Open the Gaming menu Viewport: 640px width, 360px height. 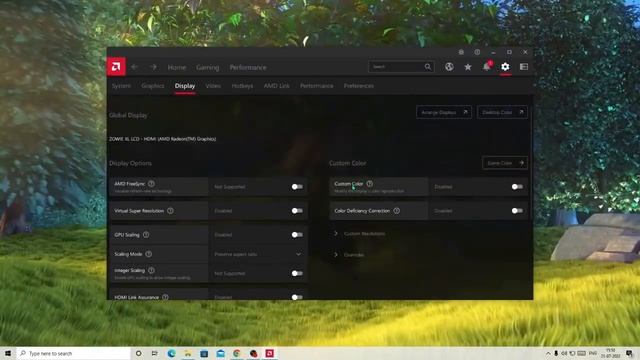[x=207, y=67]
